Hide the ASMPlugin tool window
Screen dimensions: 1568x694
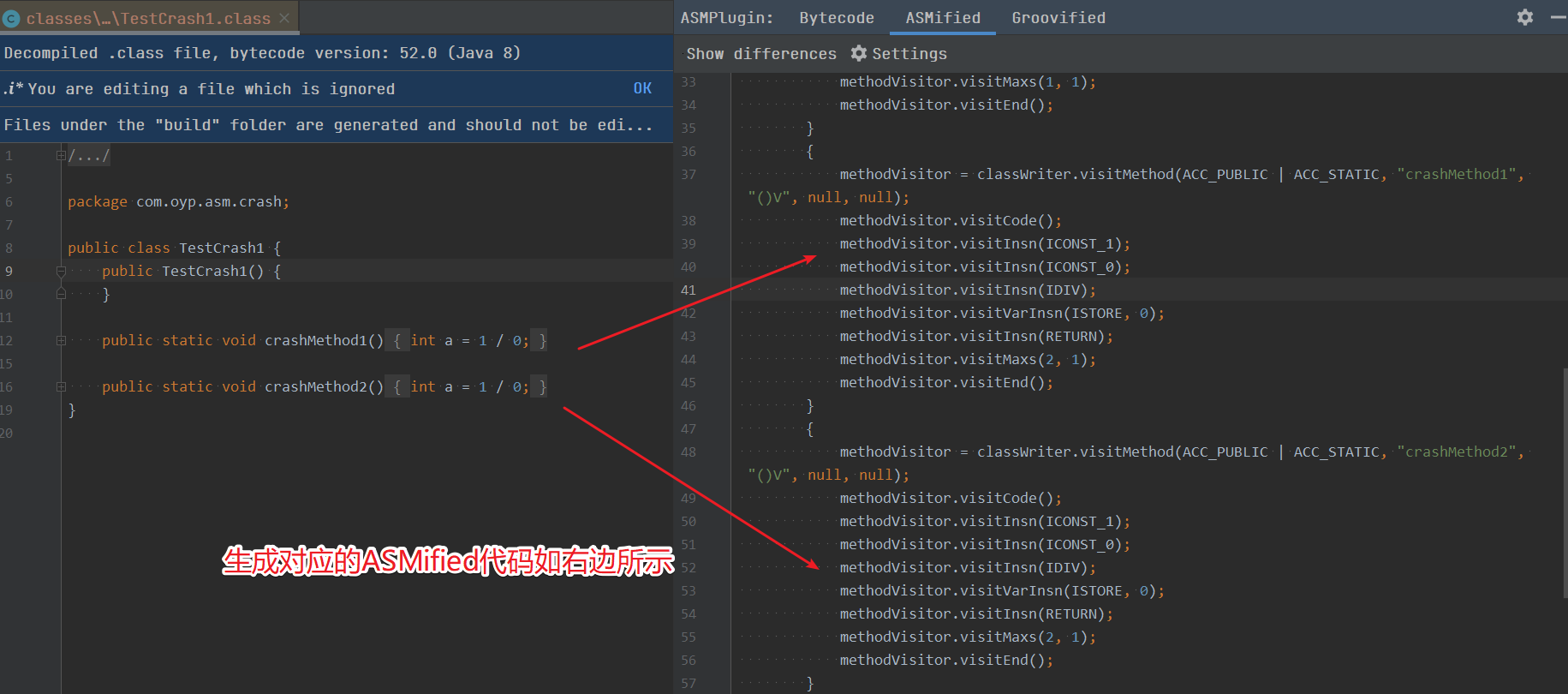[1559, 17]
